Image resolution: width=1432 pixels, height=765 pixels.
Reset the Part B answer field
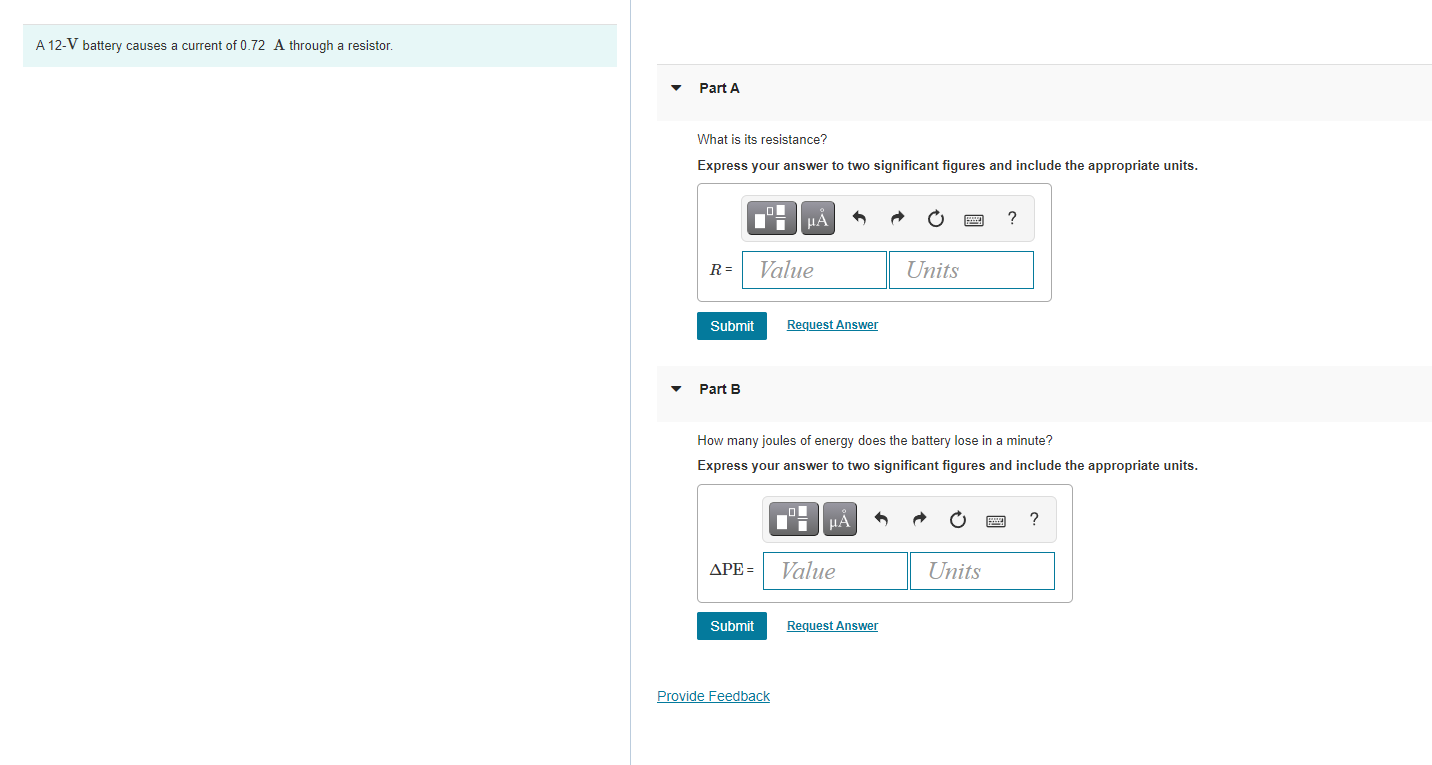pyautogui.click(x=957, y=519)
